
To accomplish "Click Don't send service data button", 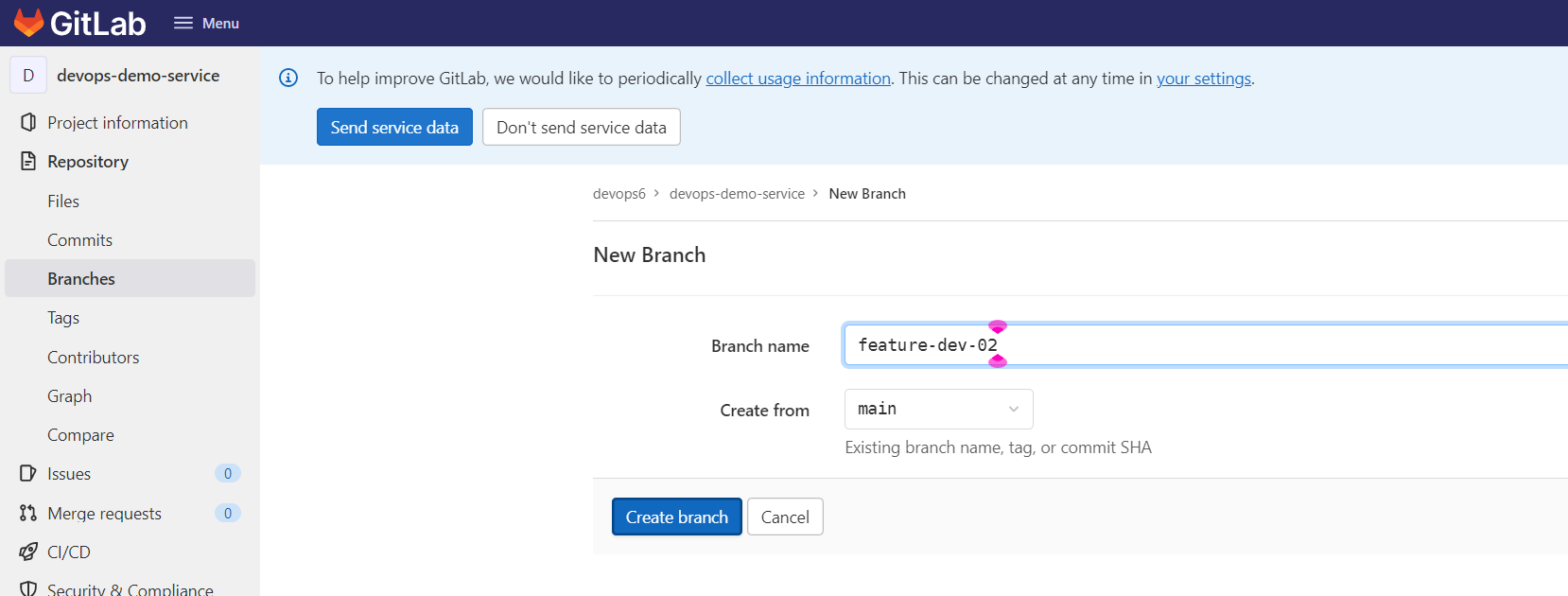I will click(582, 127).
